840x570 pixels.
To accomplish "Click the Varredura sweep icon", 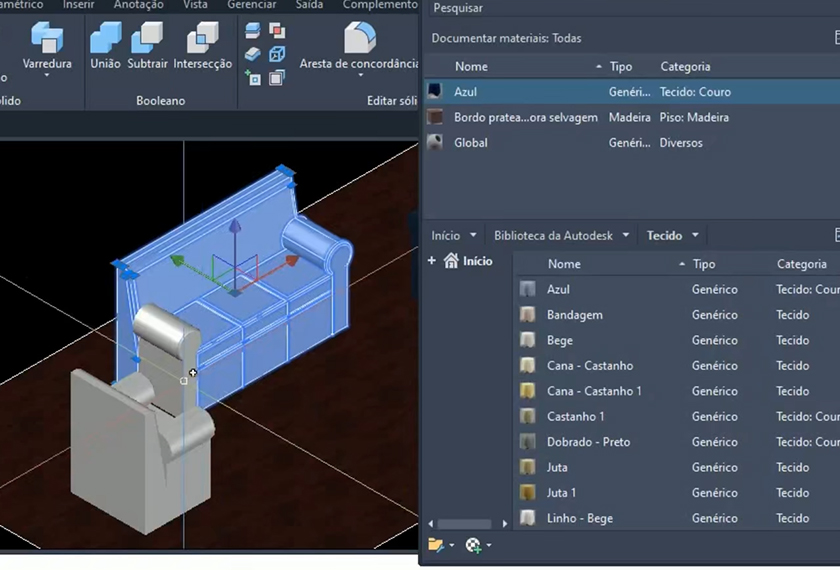I will [47, 40].
